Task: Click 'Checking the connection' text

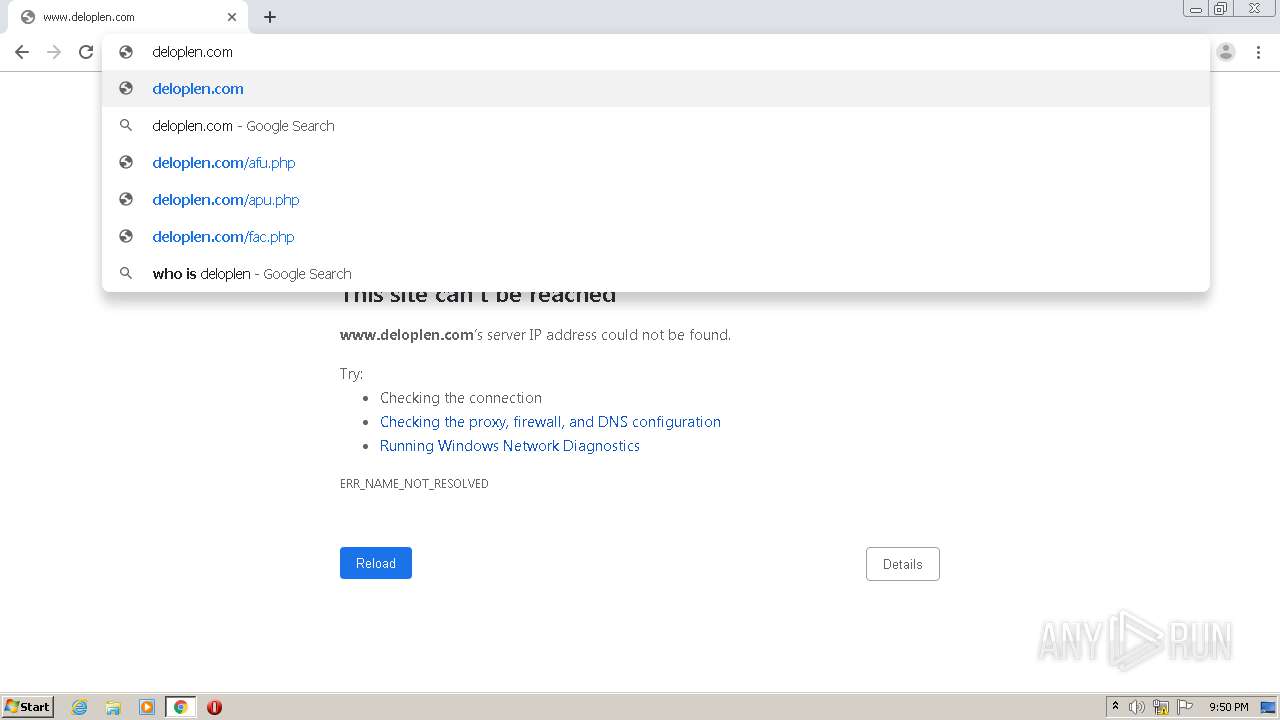Action: point(461,398)
